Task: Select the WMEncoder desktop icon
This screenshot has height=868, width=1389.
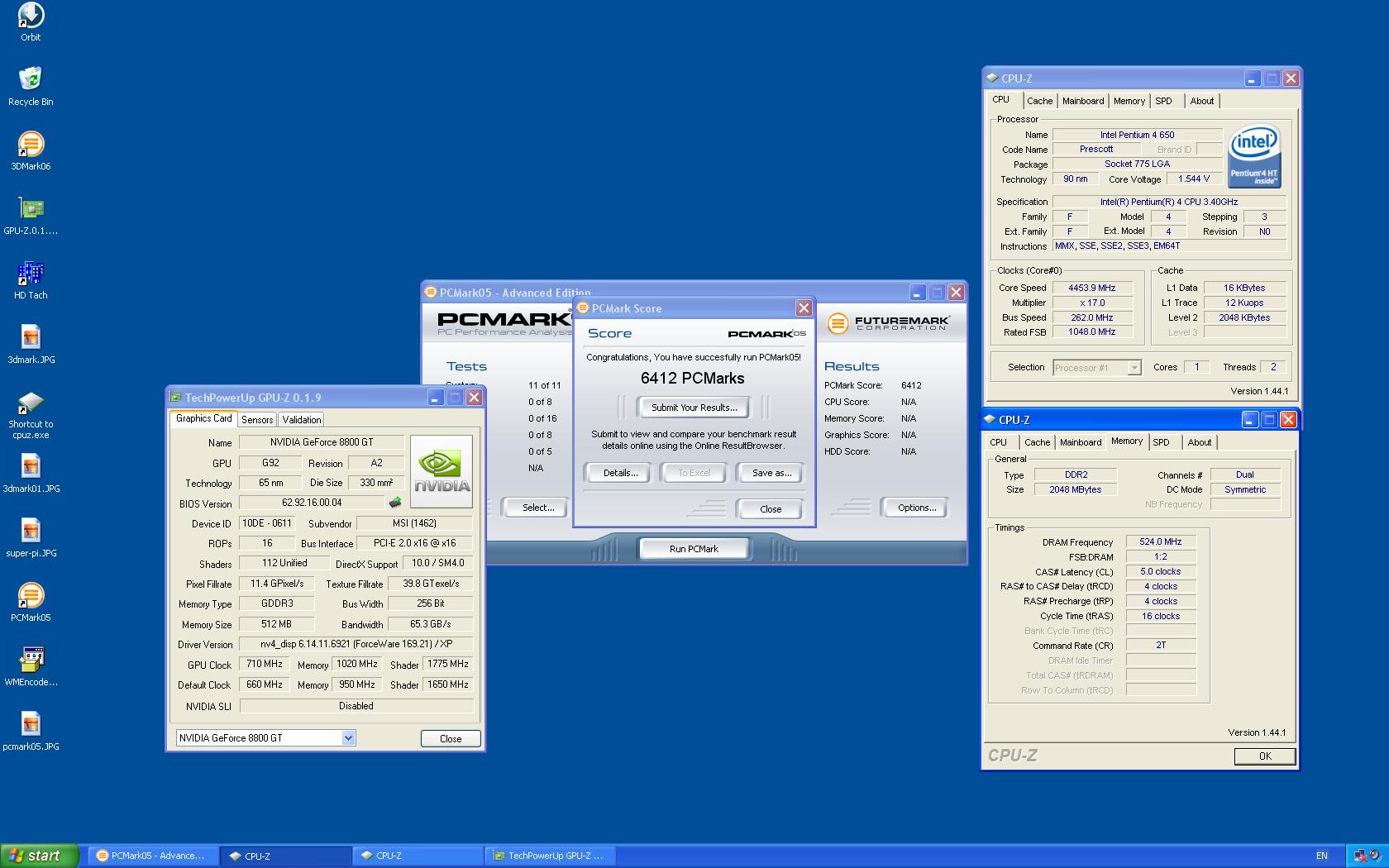Action: tap(31, 666)
